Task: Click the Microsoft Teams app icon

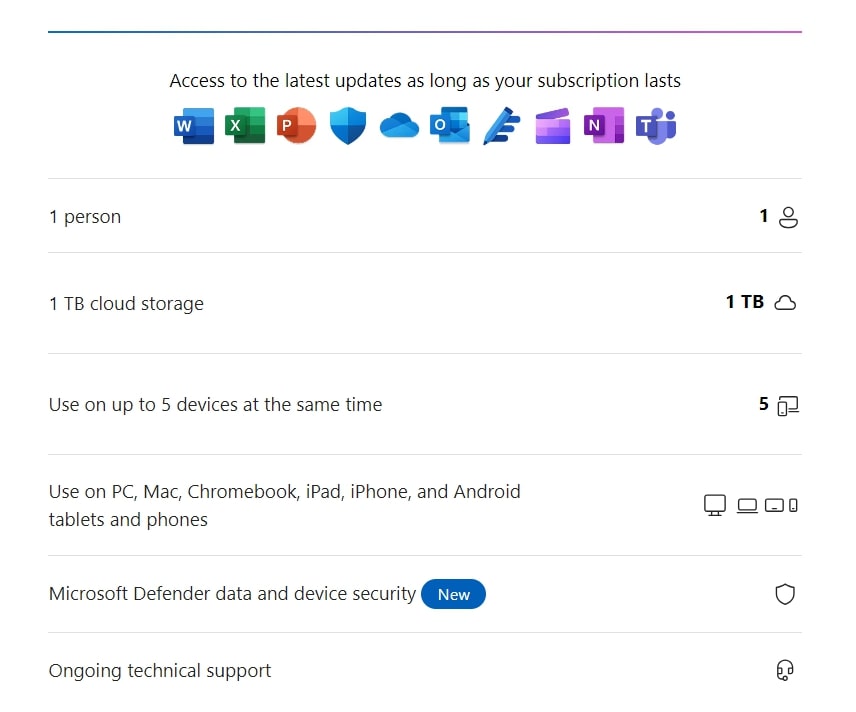Action: click(656, 126)
